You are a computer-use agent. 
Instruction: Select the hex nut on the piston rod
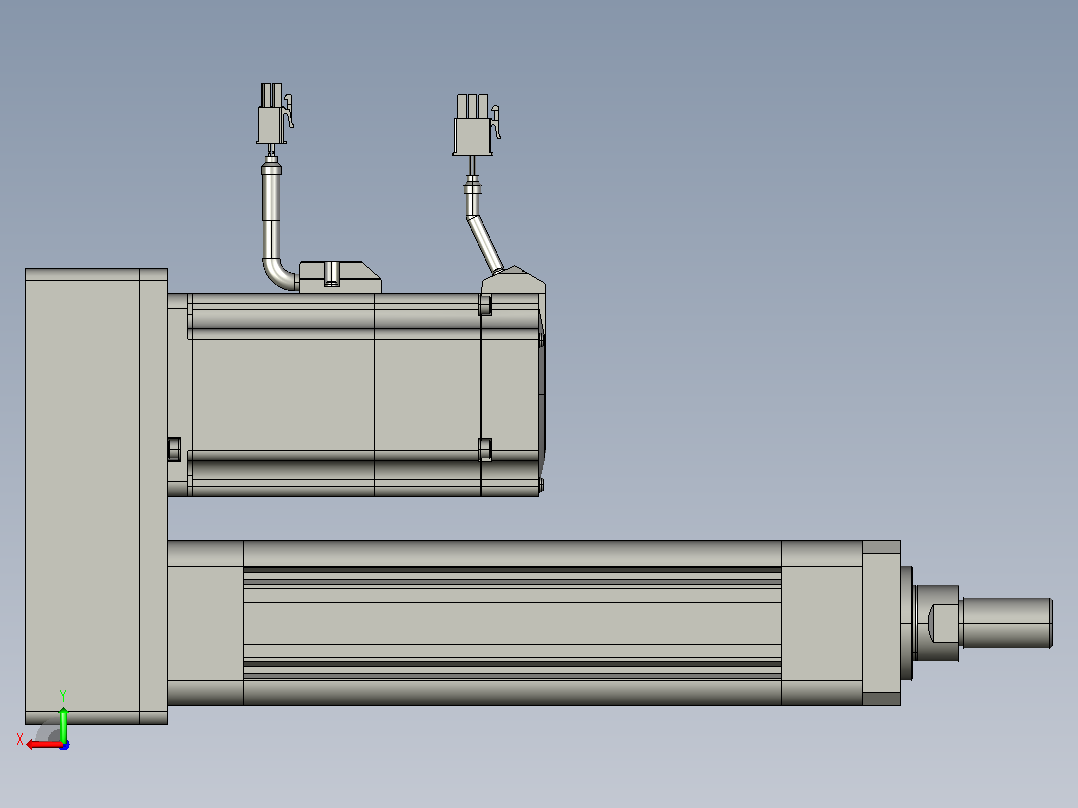point(938,623)
